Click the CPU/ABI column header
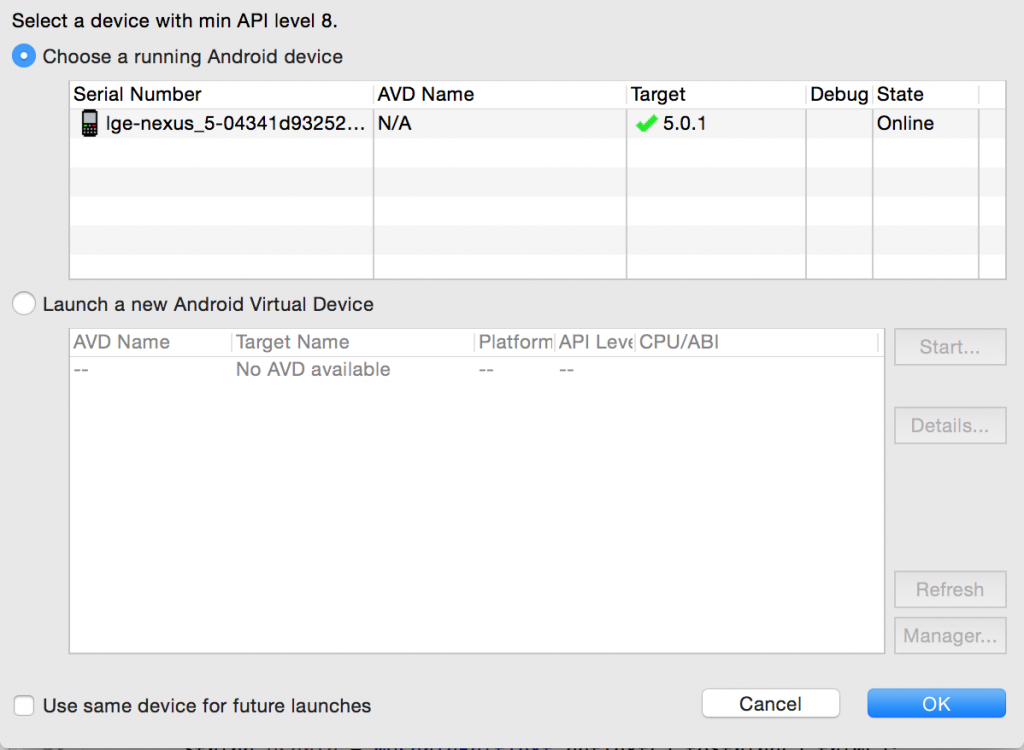The height and width of the screenshot is (750, 1024). (x=679, y=343)
